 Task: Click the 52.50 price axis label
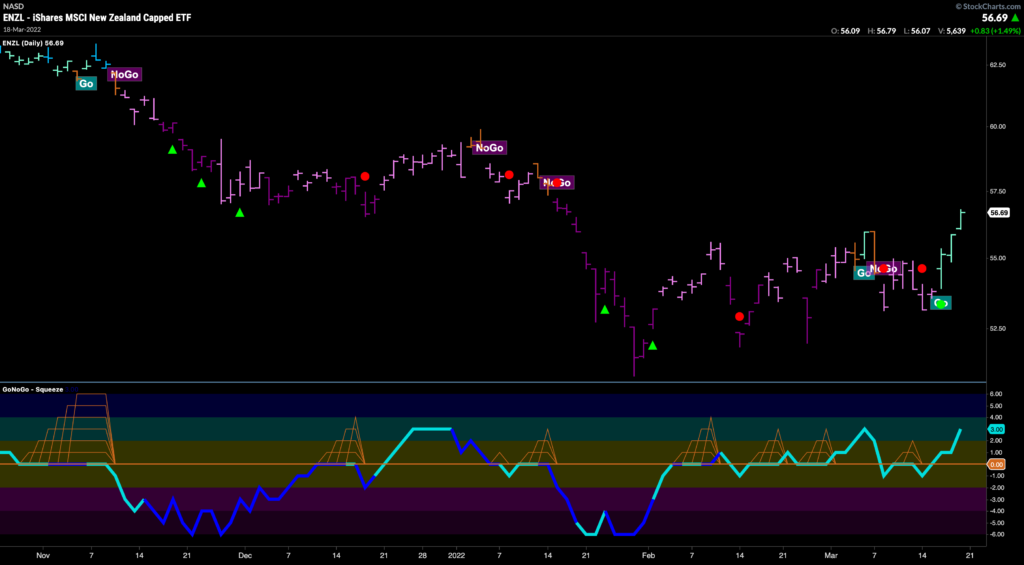[x=997, y=329]
